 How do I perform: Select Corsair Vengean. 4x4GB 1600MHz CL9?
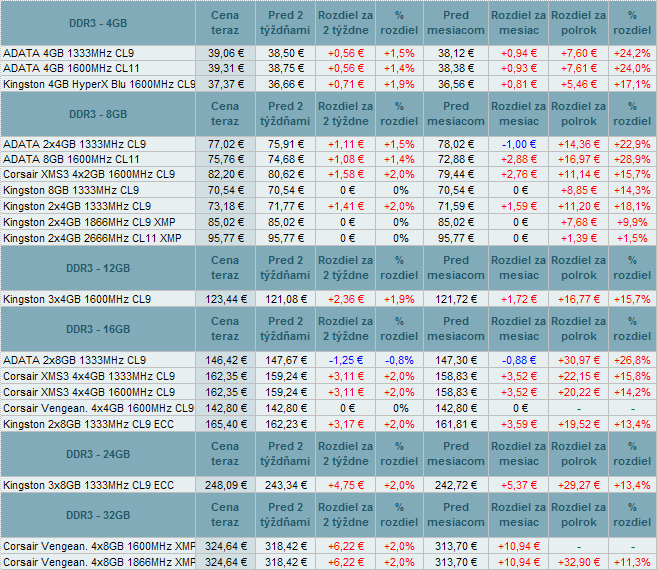tap(98, 408)
